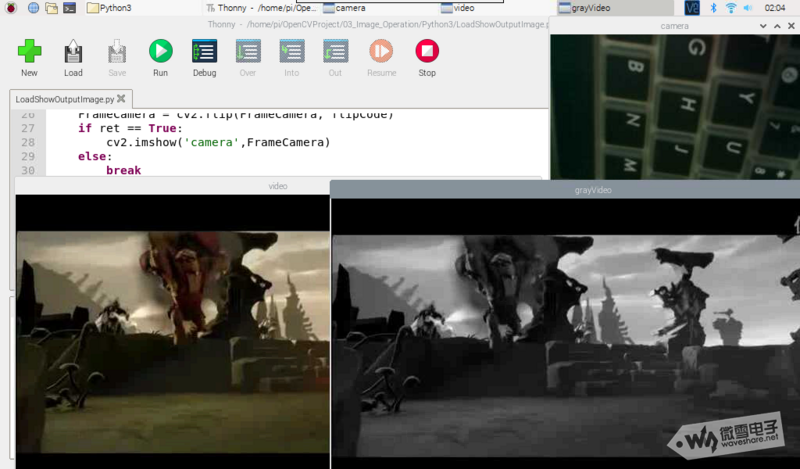
Task: Switch to the Thonny taskbar entry
Action: 262,8
